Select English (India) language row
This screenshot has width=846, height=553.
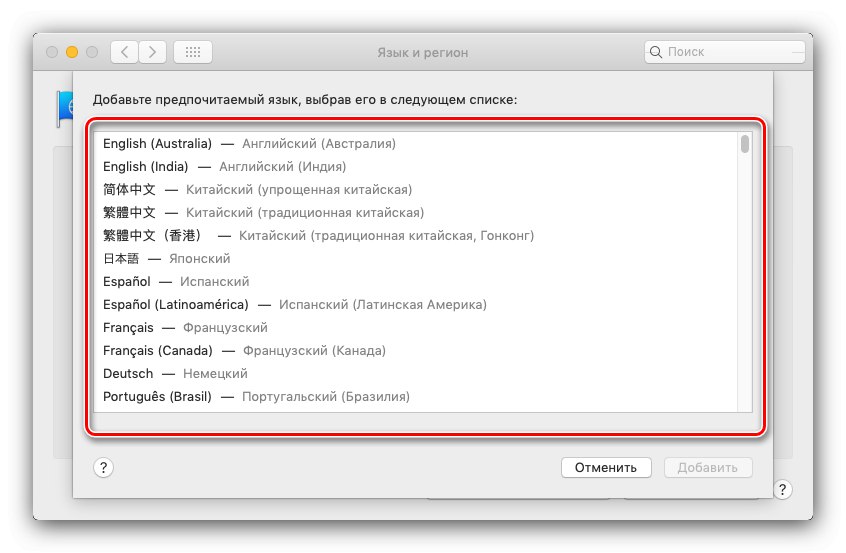[224, 167]
